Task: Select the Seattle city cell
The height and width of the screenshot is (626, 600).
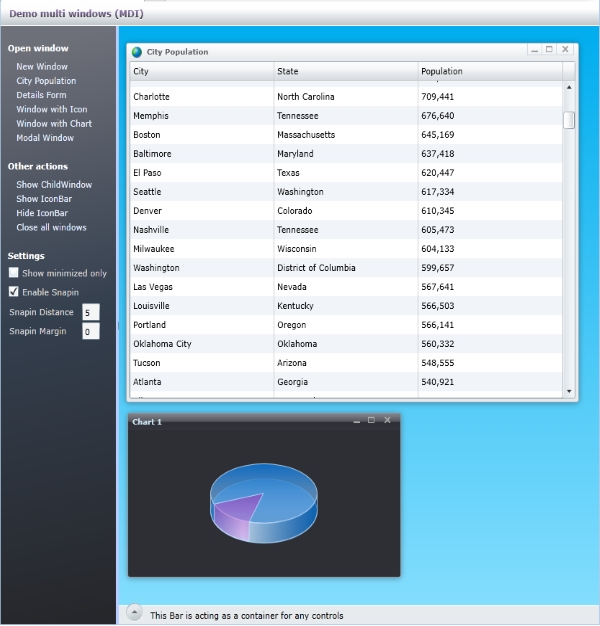Action: tap(202, 192)
